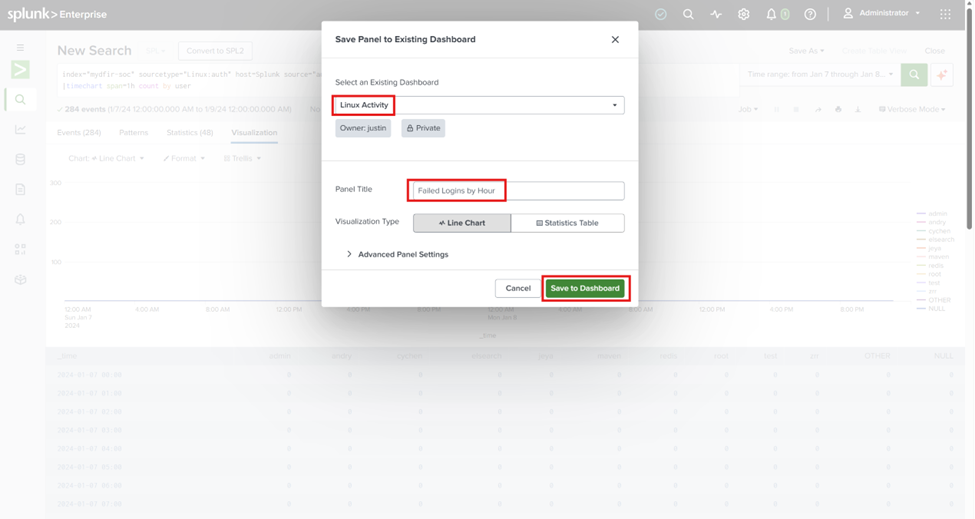Click the health status check icon

pyautogui.click(x=660, y=14)
